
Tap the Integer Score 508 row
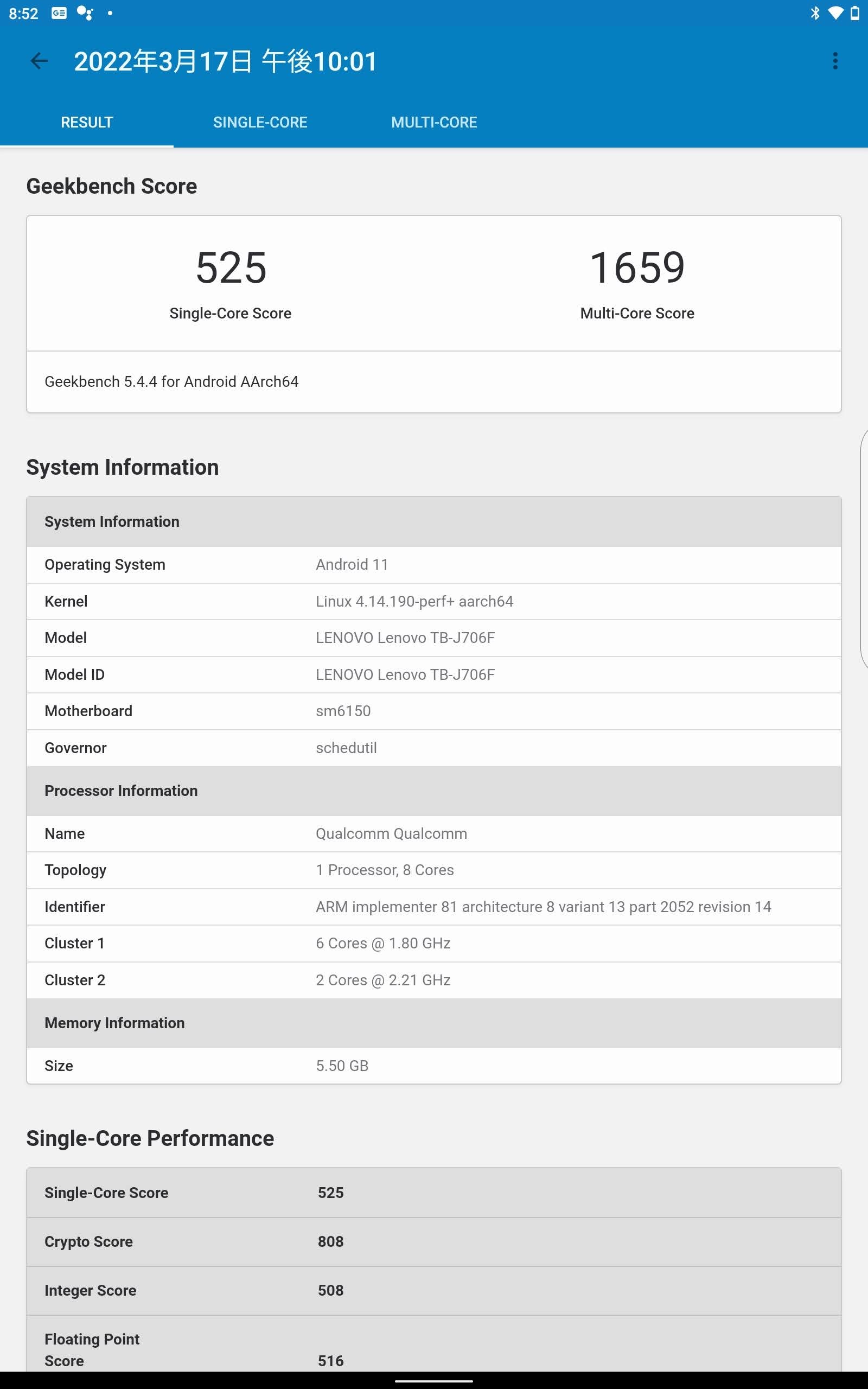point(434,1290)
